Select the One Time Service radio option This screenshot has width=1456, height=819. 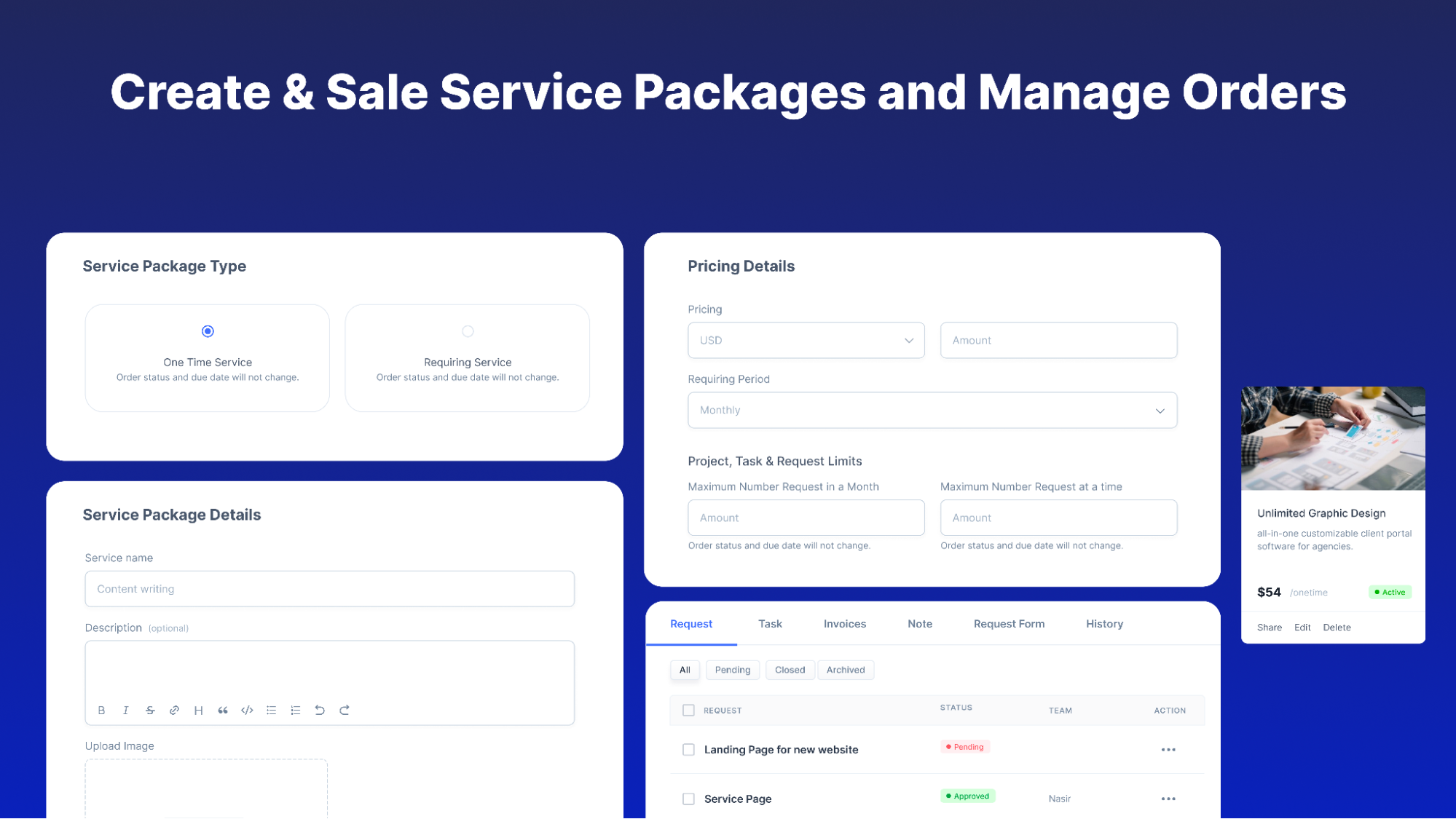pos(208,331)
